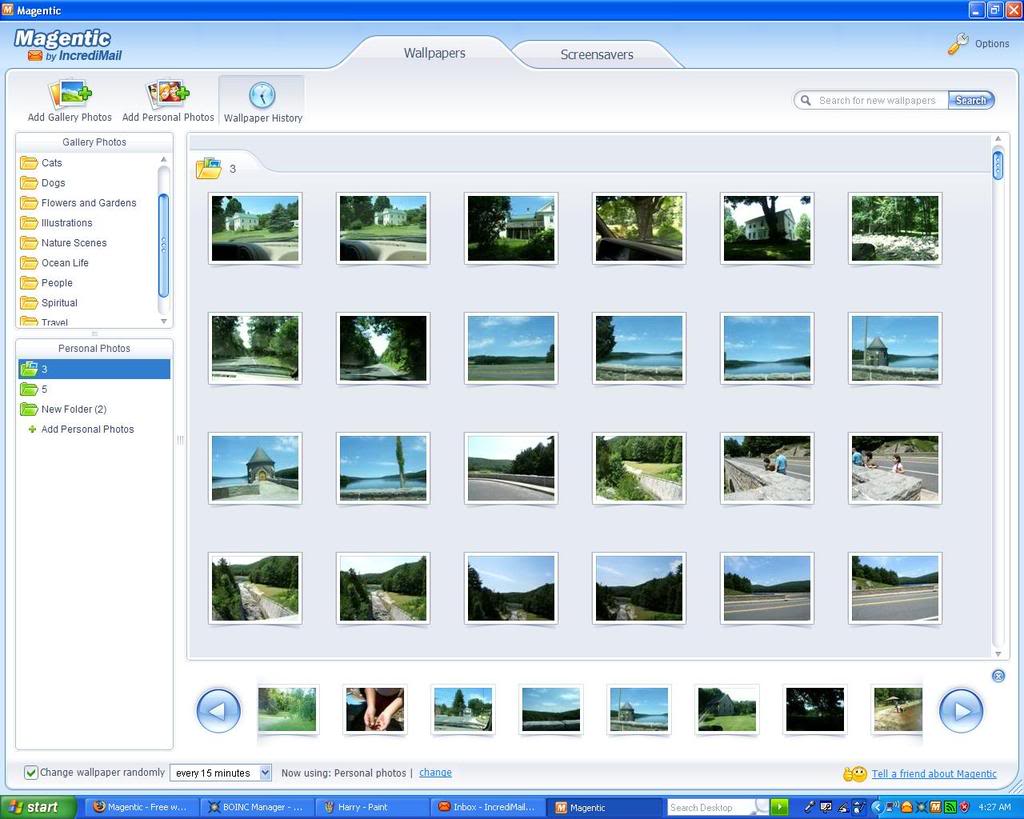Image resolution: width=1024 pixels, height=819 pixels.
Task: Click the Nature Scenes folder icon
Action: tap(29, 243)
